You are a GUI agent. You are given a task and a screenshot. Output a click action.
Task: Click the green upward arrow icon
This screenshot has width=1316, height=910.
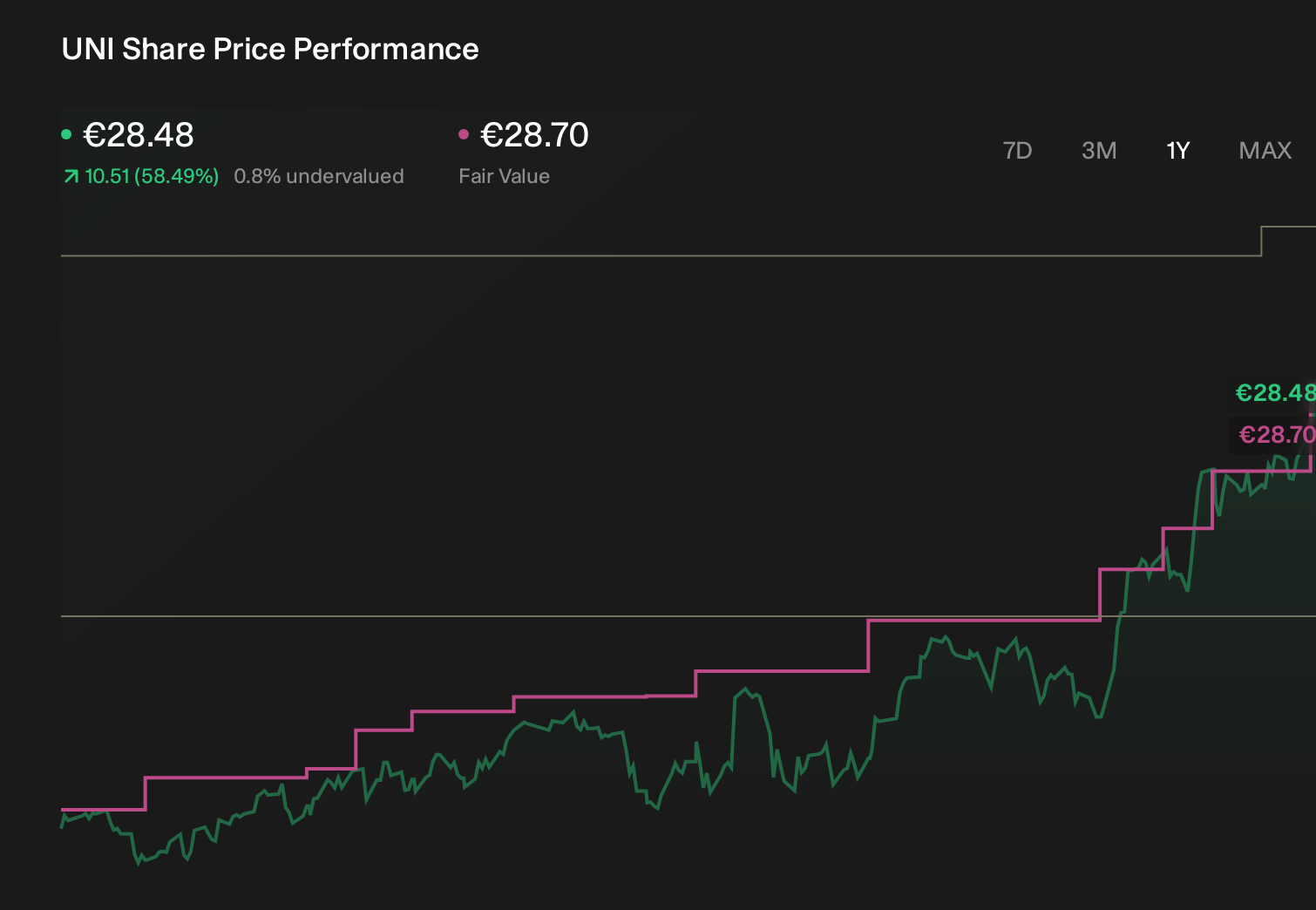click(x=71, y=177)
